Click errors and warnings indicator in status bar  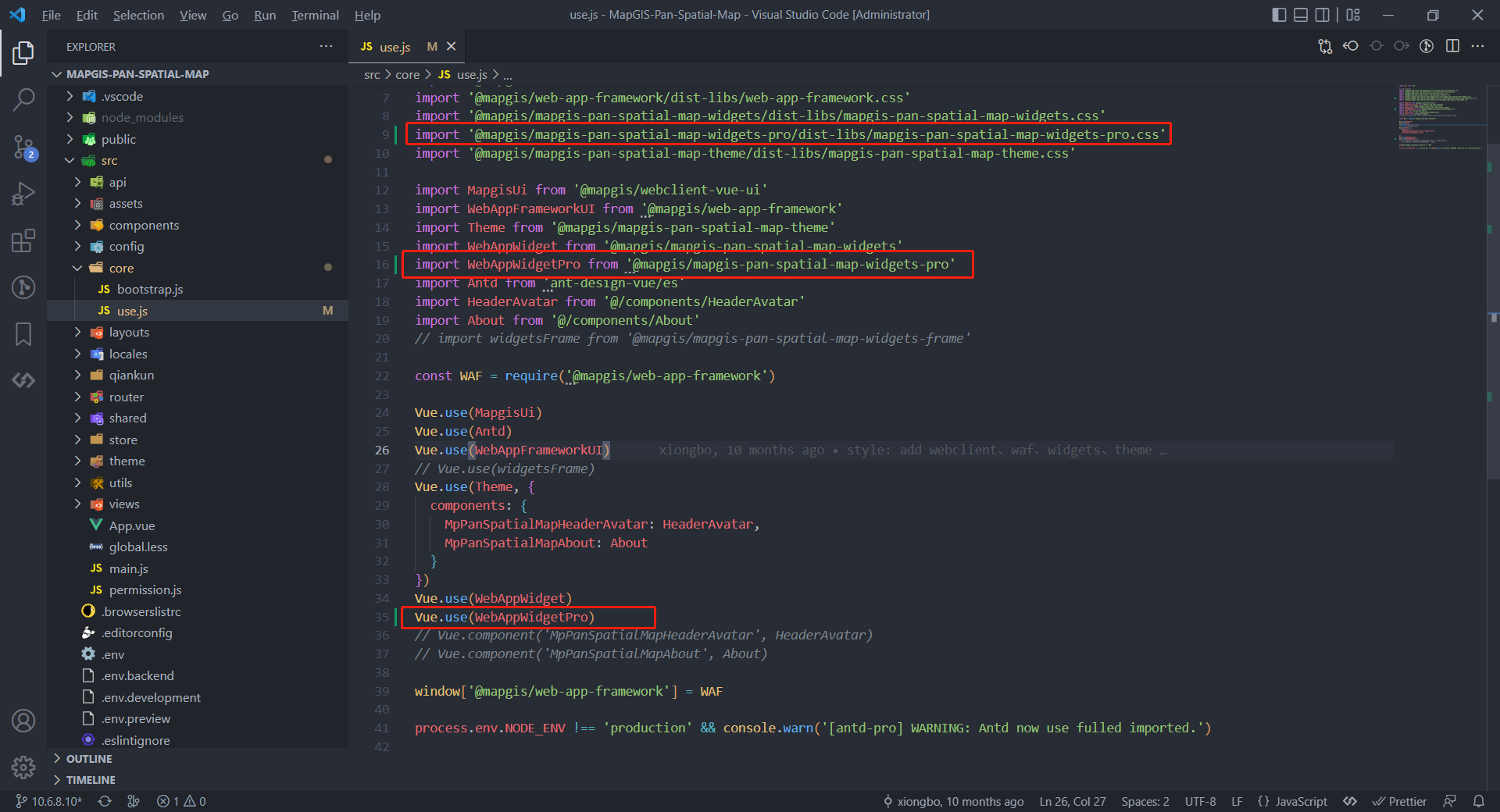pyautogui.click(x=181, y=801)
